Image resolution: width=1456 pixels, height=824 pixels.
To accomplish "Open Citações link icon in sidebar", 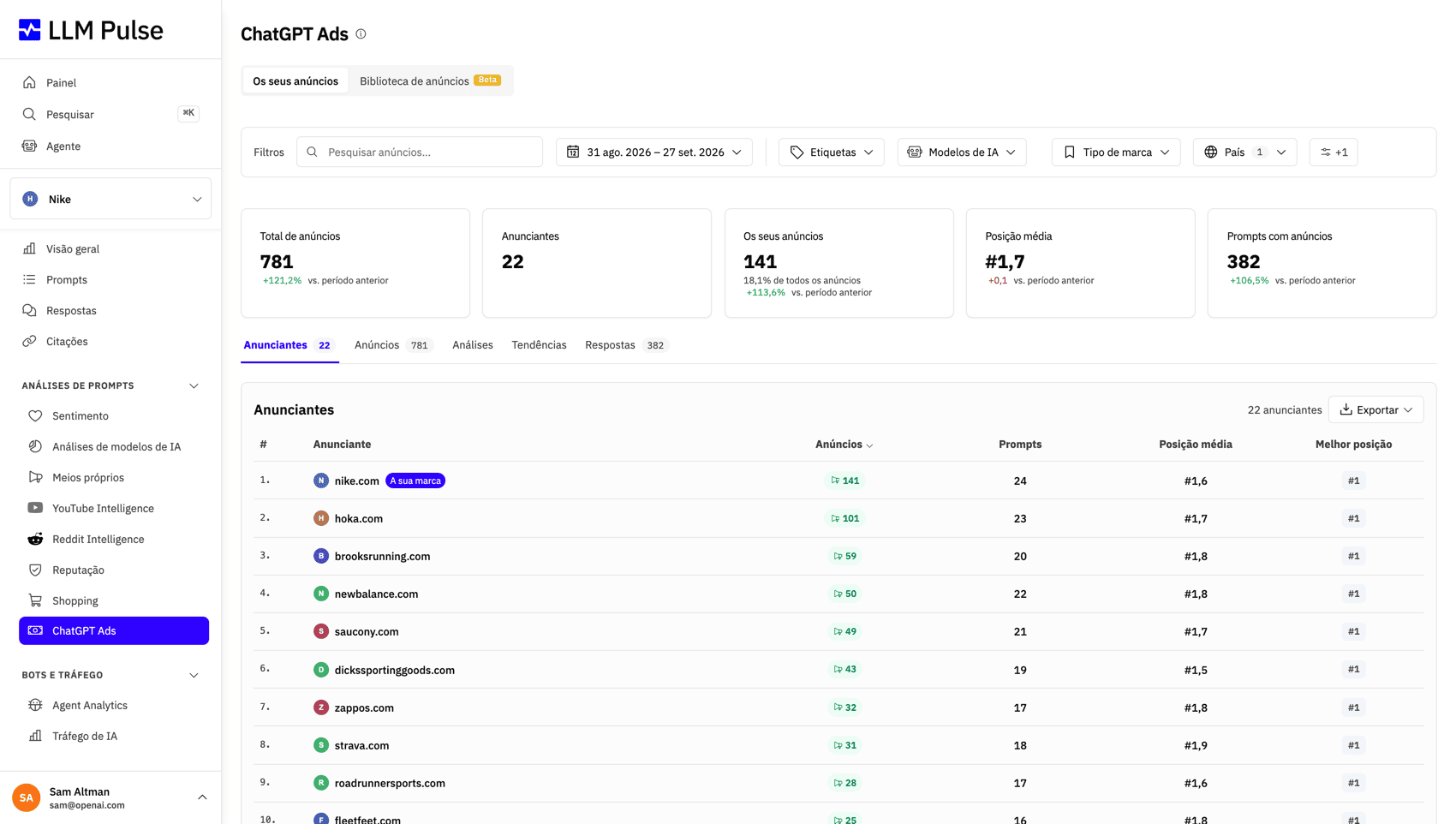I will tap(30, 341).
